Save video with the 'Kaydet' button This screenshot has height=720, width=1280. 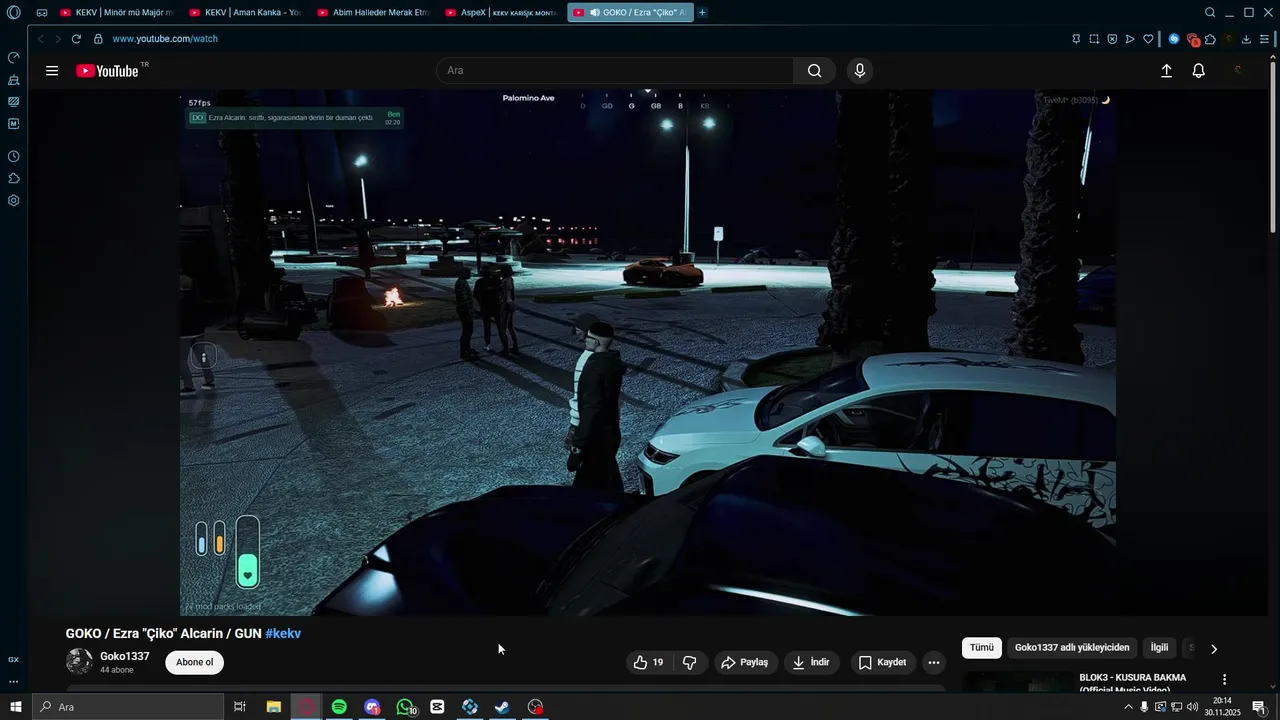[x=882, y=662]
